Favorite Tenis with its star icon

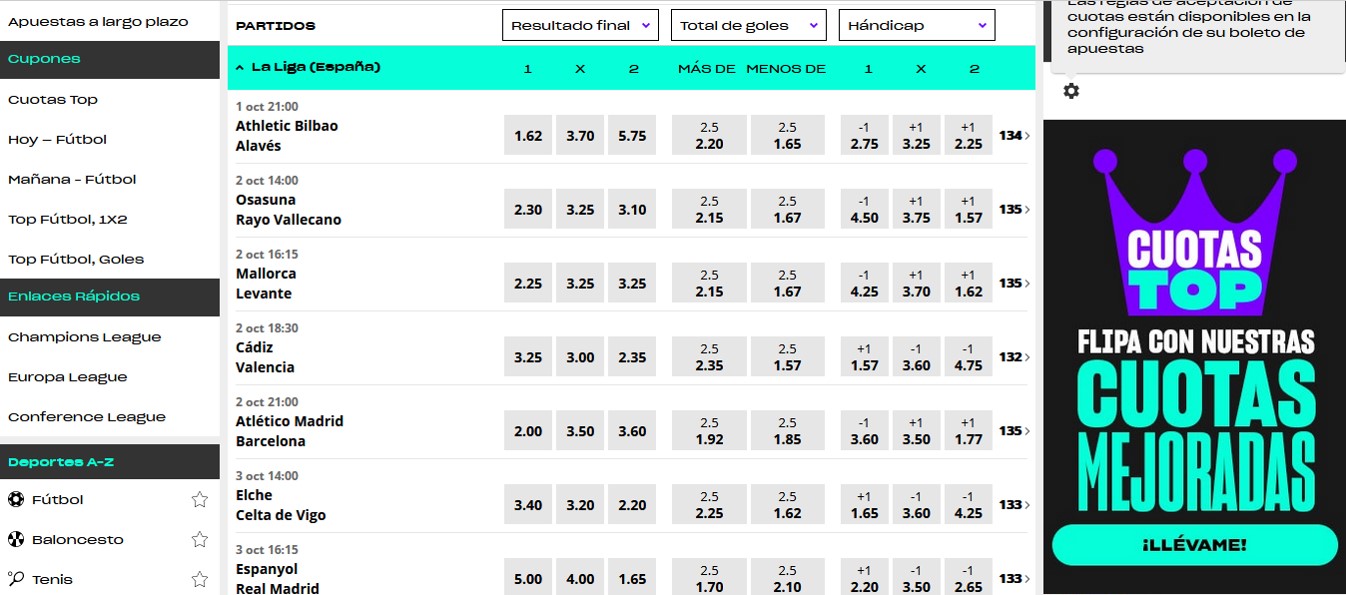(x=200, y=579)
